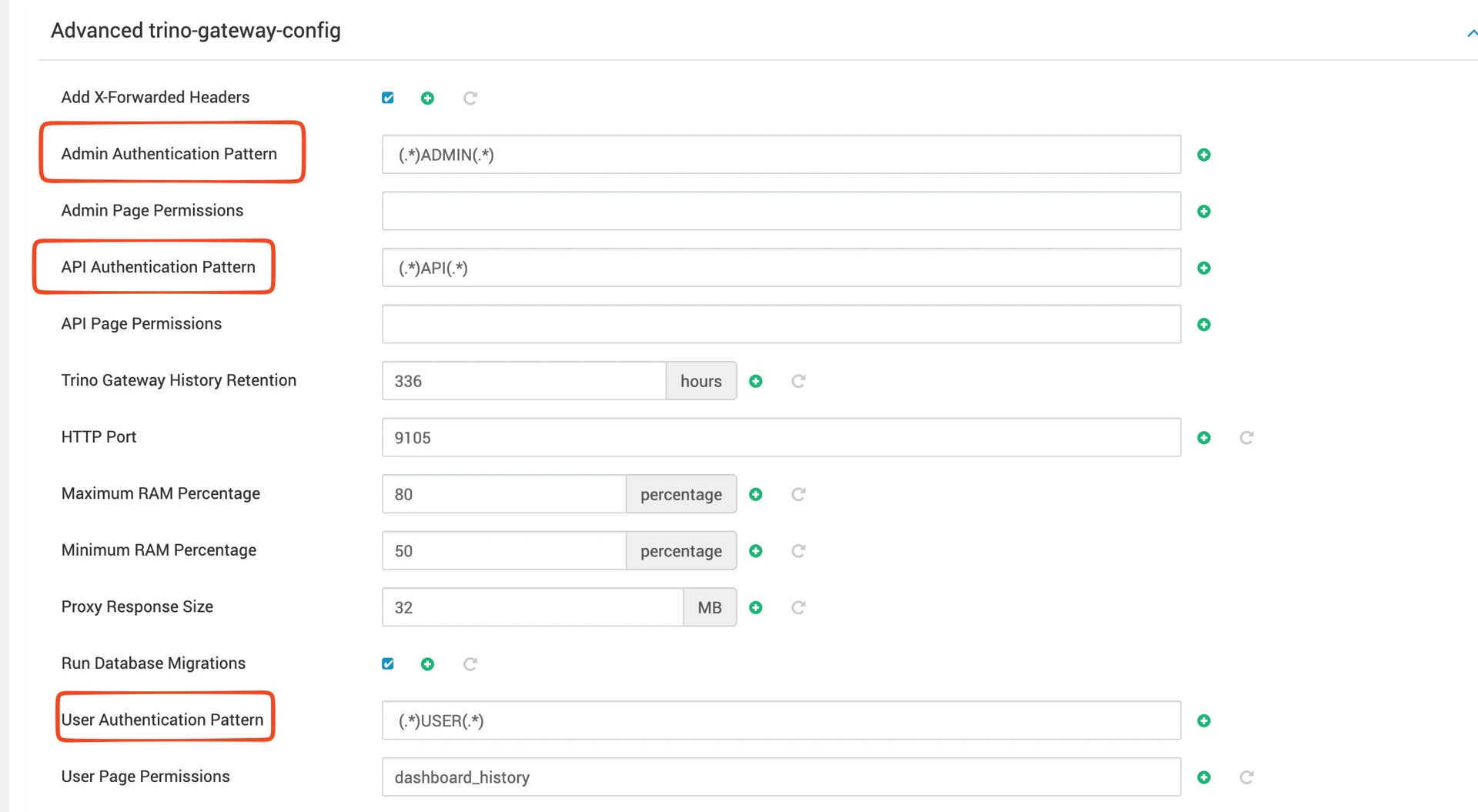Focus the empty Admin Page Permissions field
The image size is (1478, 812).
781,211
